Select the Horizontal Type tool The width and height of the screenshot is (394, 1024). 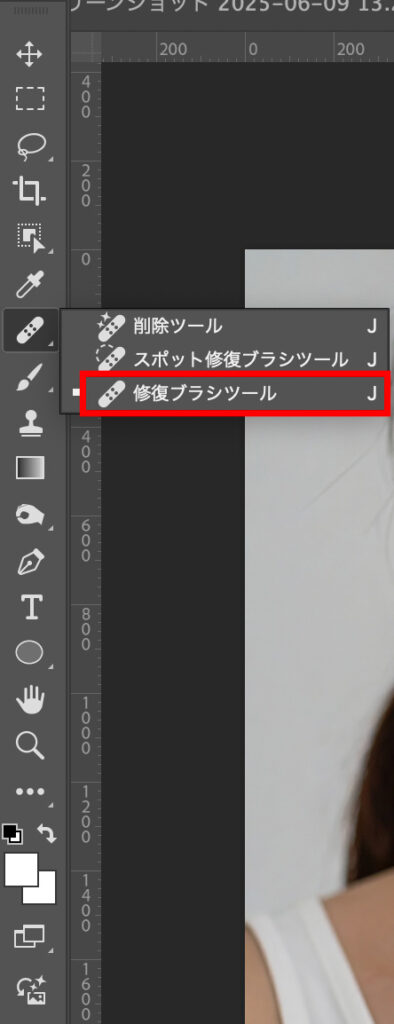(30, 607)
